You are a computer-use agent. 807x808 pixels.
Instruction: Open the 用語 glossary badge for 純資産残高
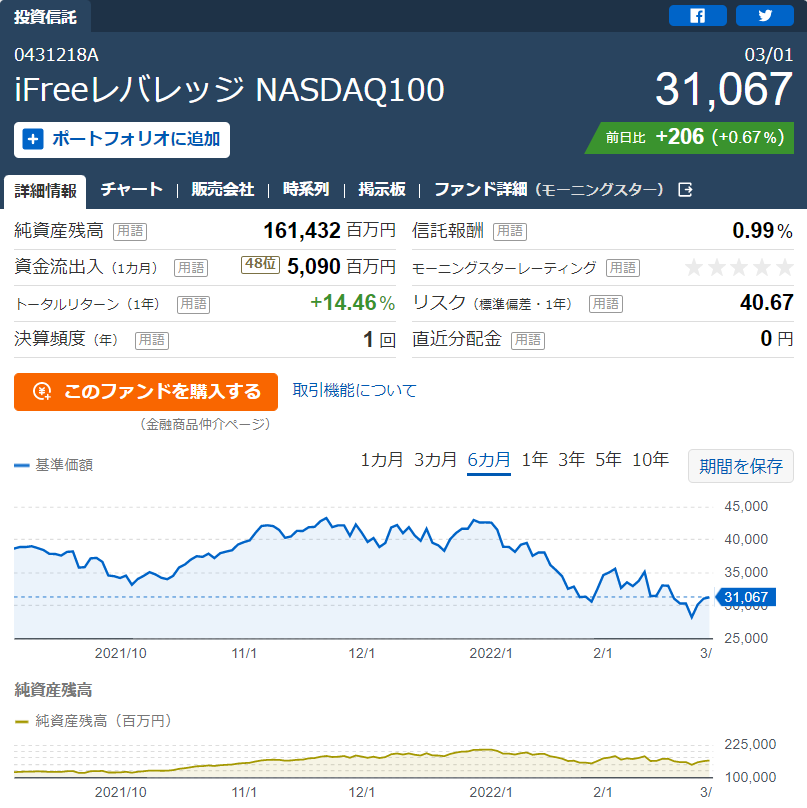tap(130, 231)
